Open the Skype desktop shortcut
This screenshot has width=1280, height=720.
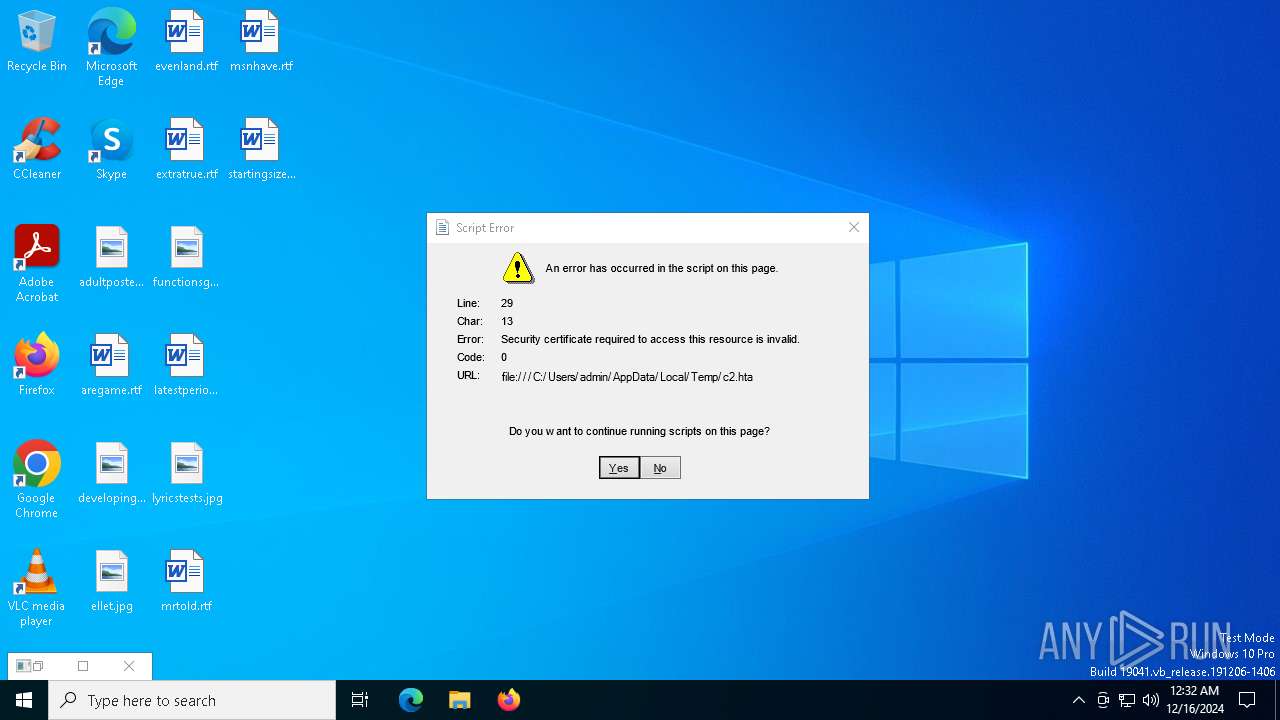(x=111, y=149)
